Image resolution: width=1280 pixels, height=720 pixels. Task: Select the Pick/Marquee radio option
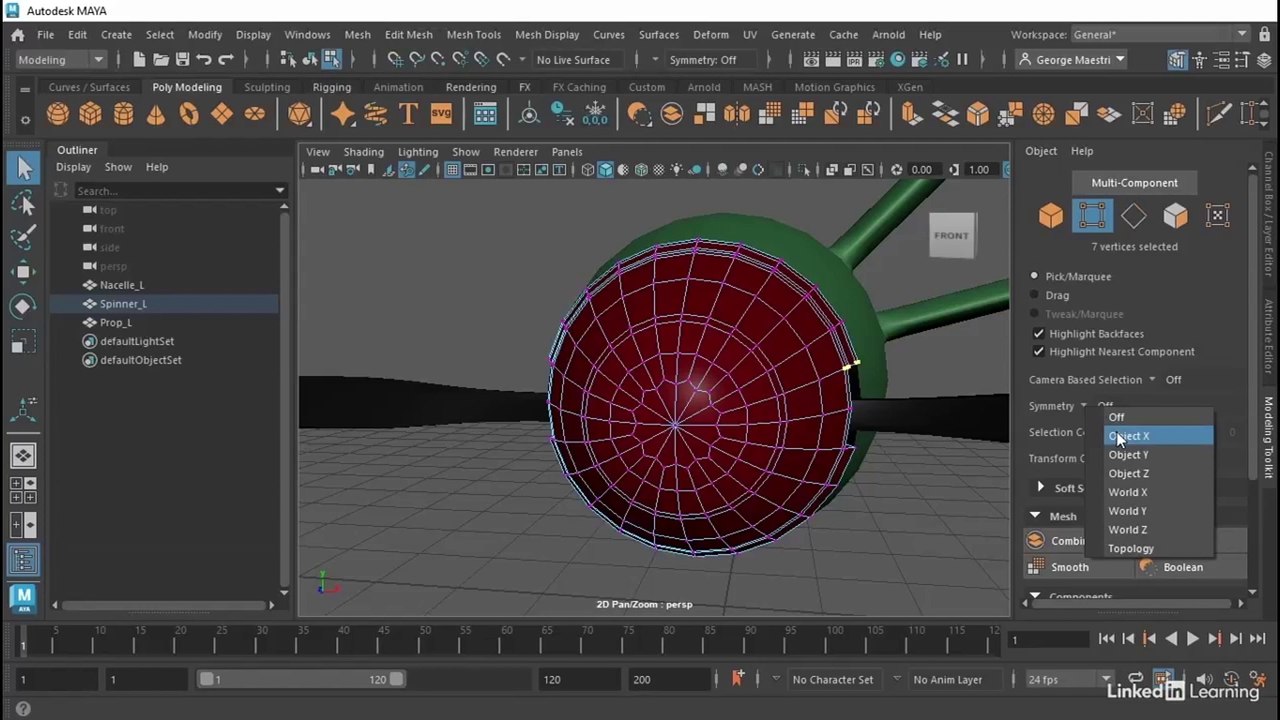click(x=1034, y=276)
